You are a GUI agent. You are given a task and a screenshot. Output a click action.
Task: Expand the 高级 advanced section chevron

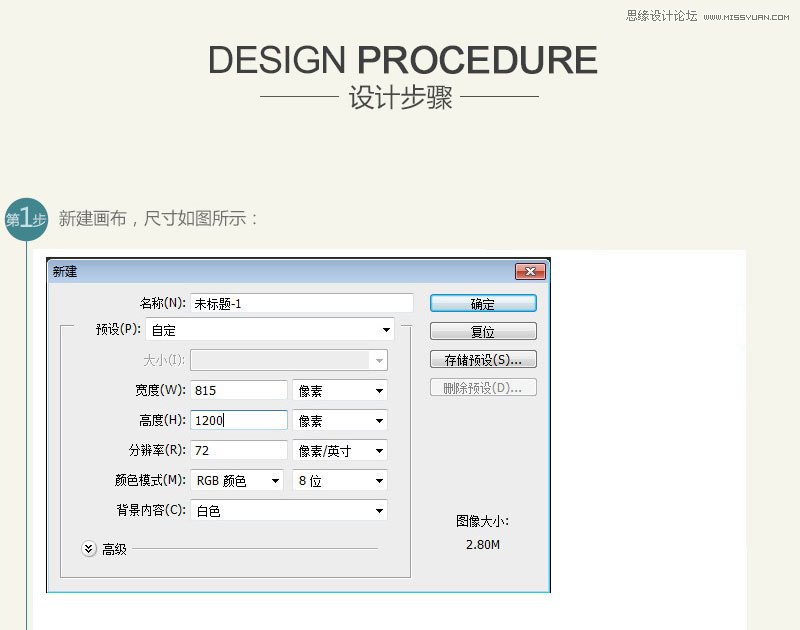pyautogui.click(x=89, y=549)
